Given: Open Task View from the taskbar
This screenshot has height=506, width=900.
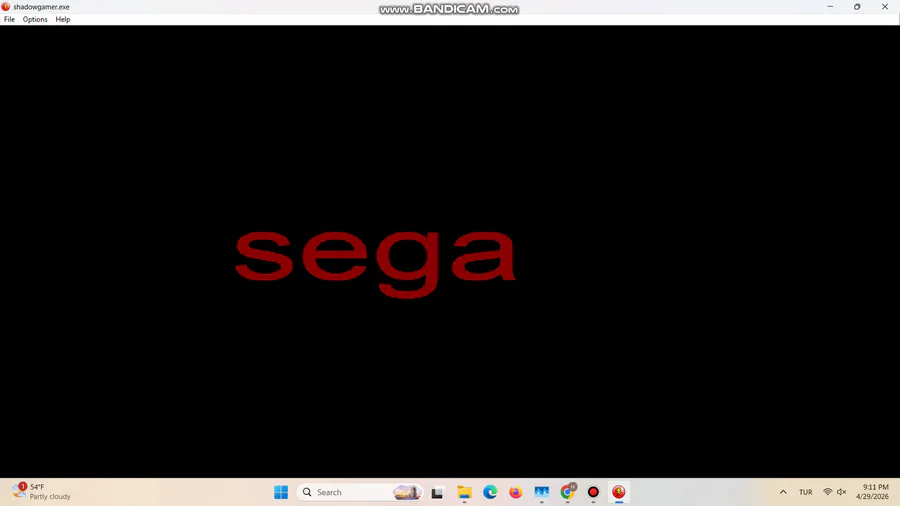Looking at the screenshot, I should (x=437, y=492).
